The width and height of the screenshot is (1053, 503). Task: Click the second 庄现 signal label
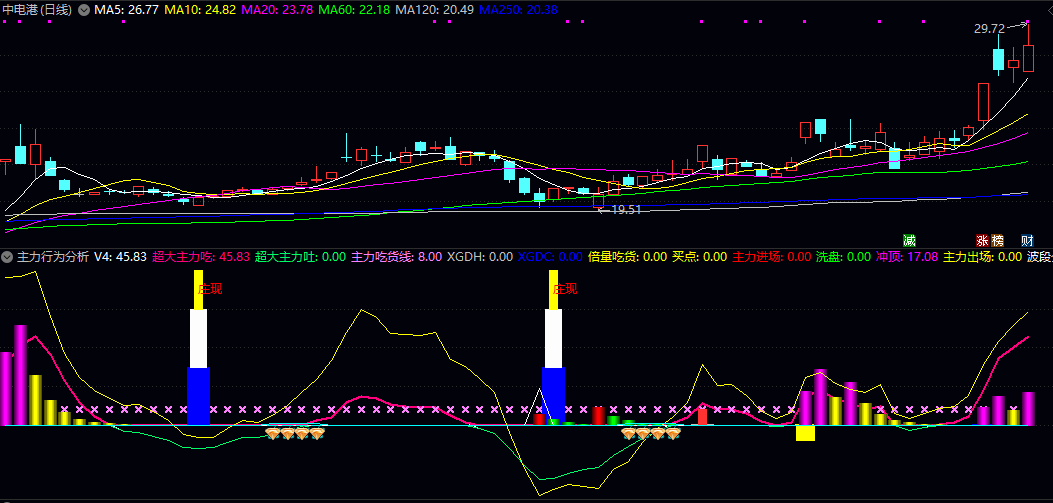pos(565,289)
